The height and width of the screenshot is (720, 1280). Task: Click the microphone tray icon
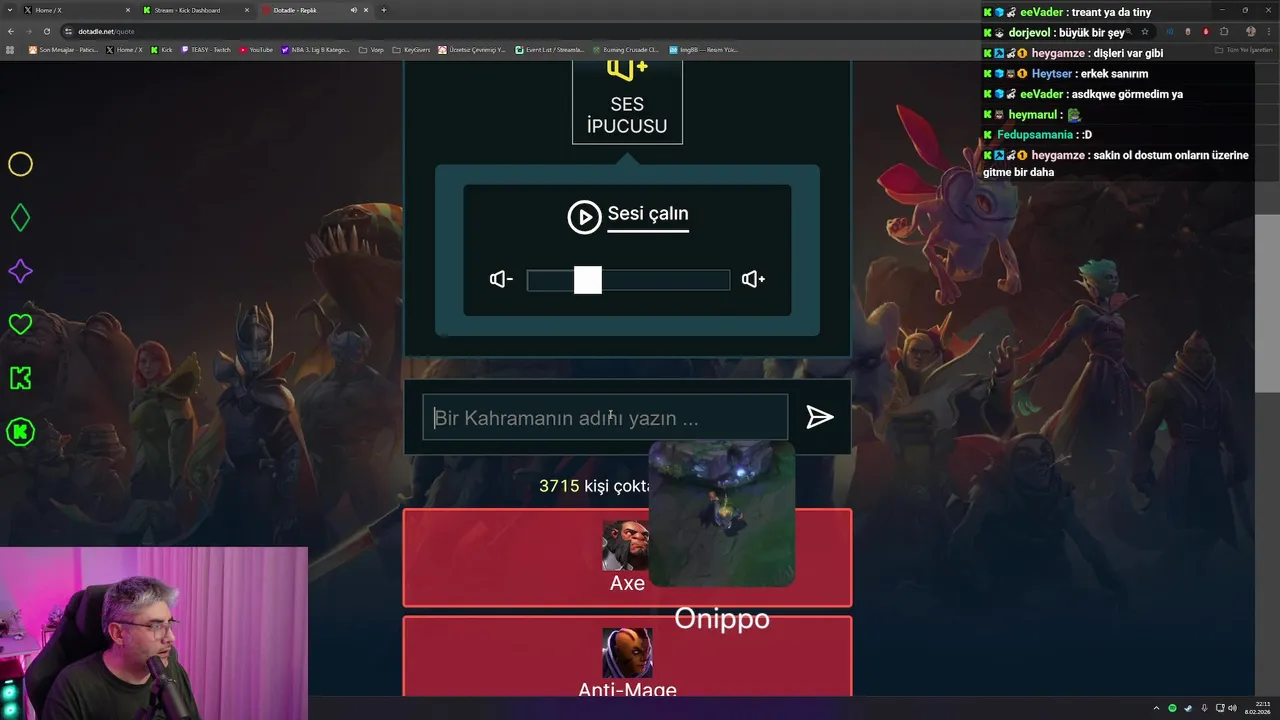click(1204, 708)
